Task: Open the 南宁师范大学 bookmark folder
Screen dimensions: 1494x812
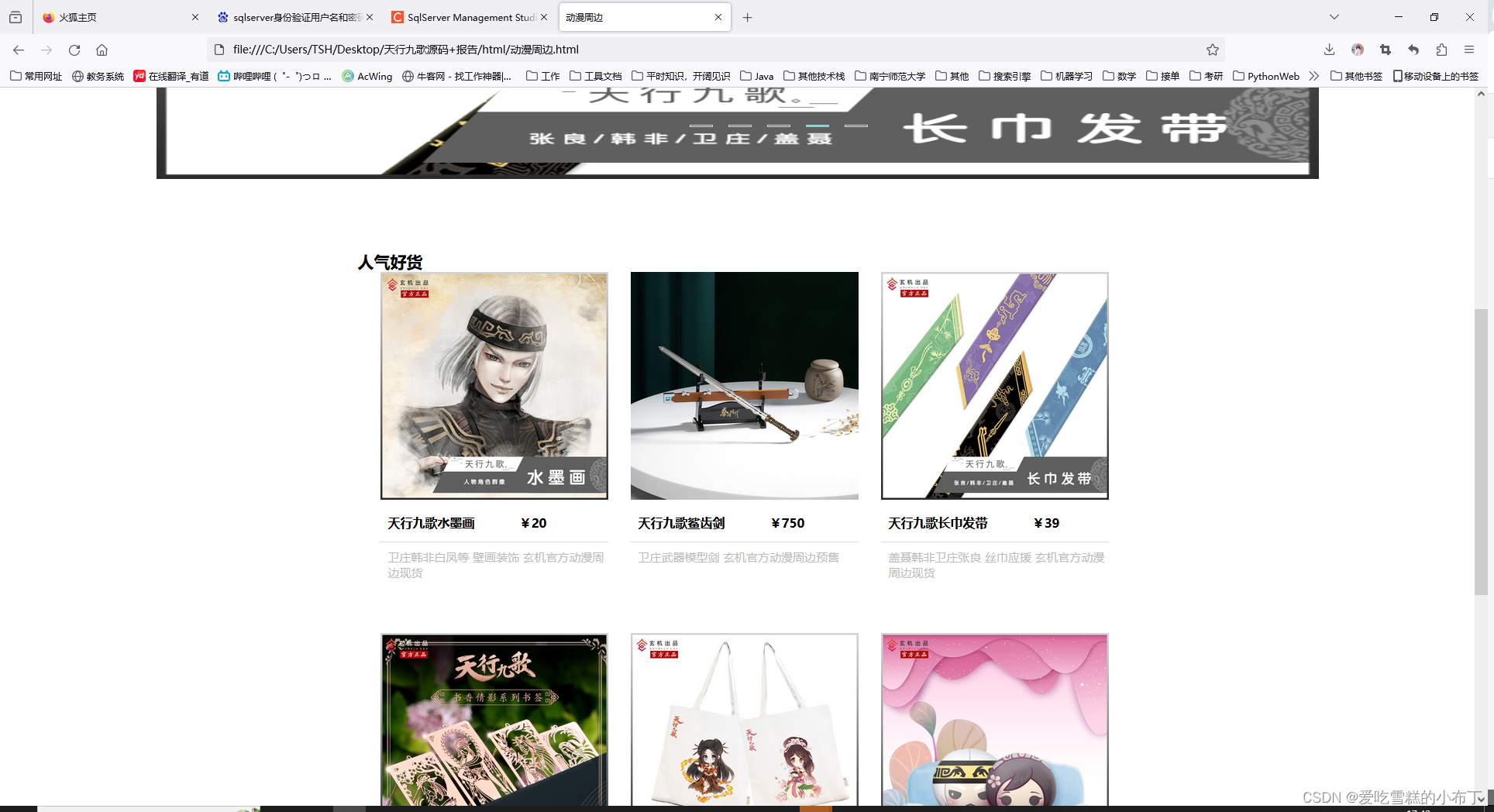Action: click(x=890, y=76)
